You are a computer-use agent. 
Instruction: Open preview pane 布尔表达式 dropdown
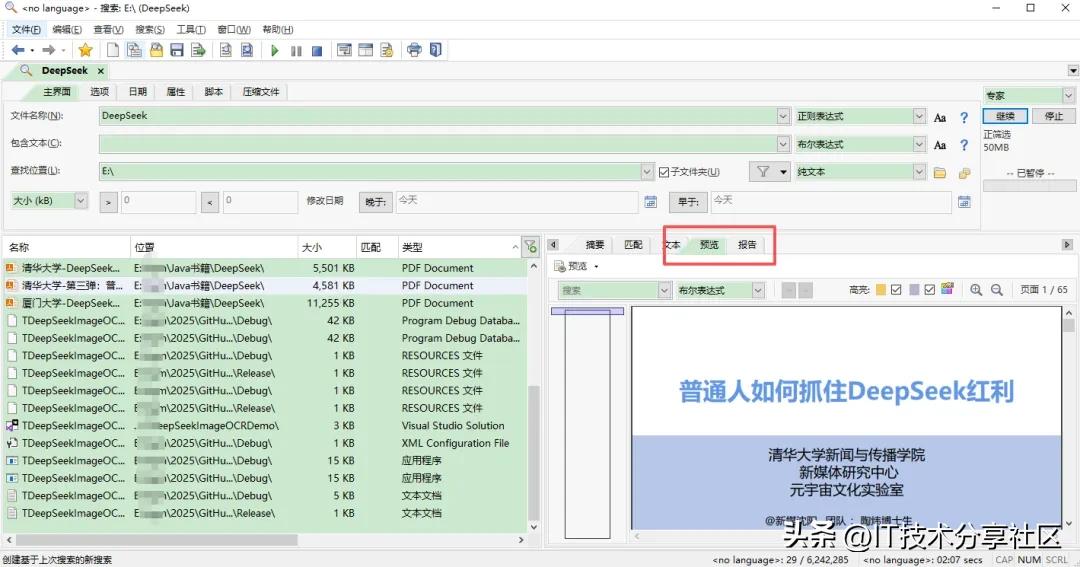(x=758, y=290)
